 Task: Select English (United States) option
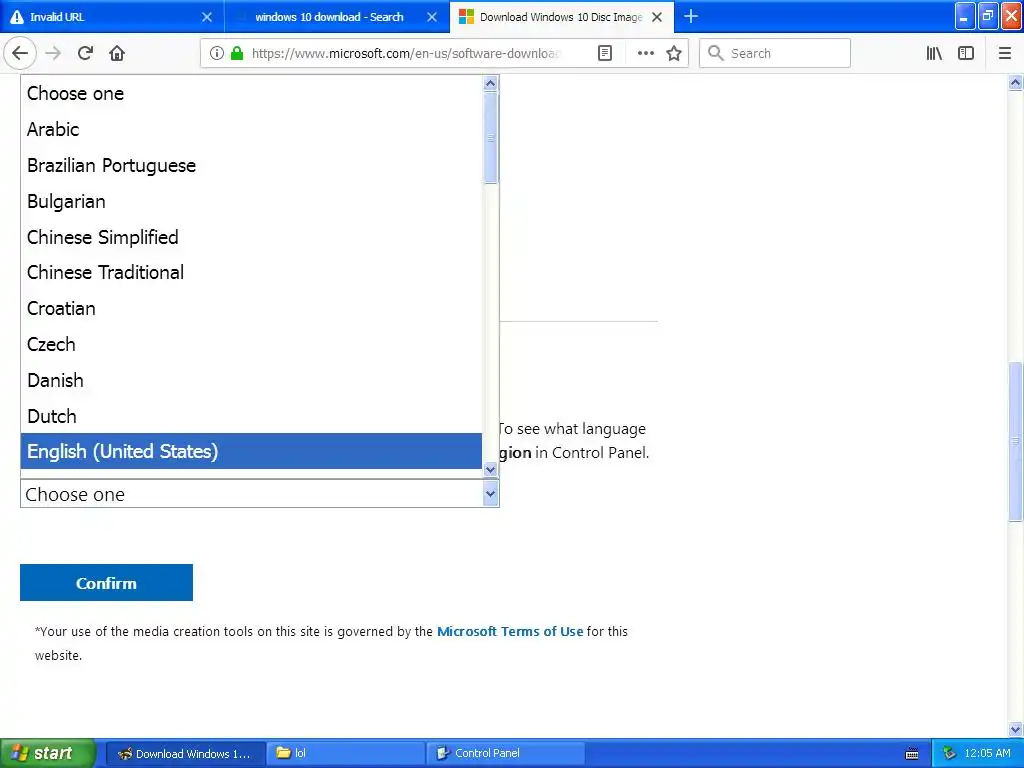click(251, 451)
